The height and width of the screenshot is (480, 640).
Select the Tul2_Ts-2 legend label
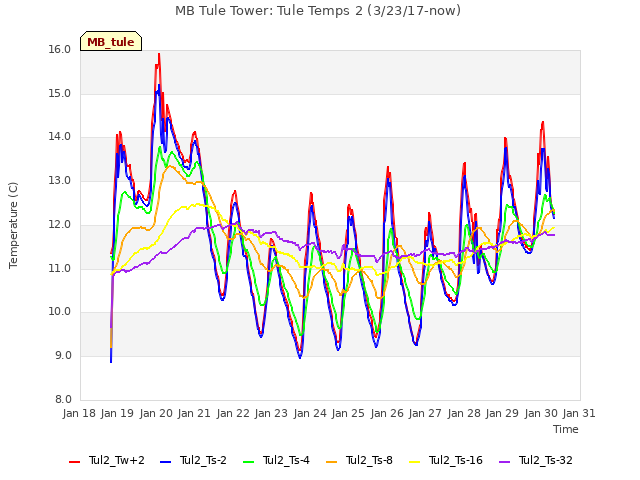coord(203,460)
